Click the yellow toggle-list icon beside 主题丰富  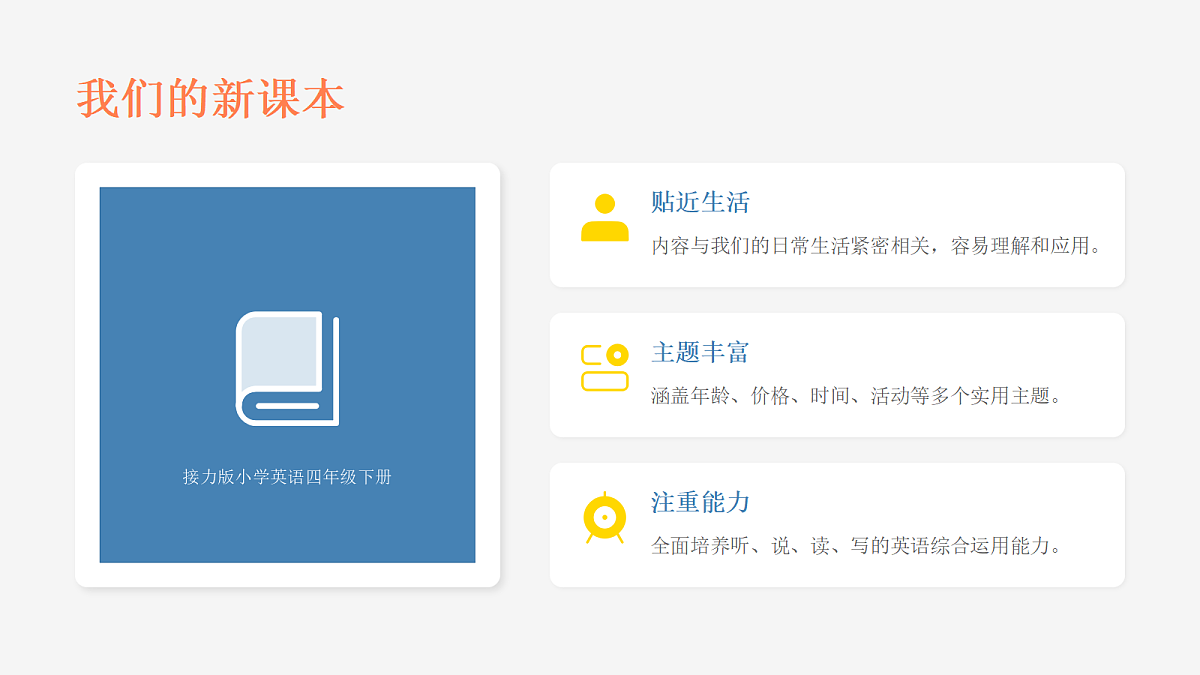pos(605,367)
